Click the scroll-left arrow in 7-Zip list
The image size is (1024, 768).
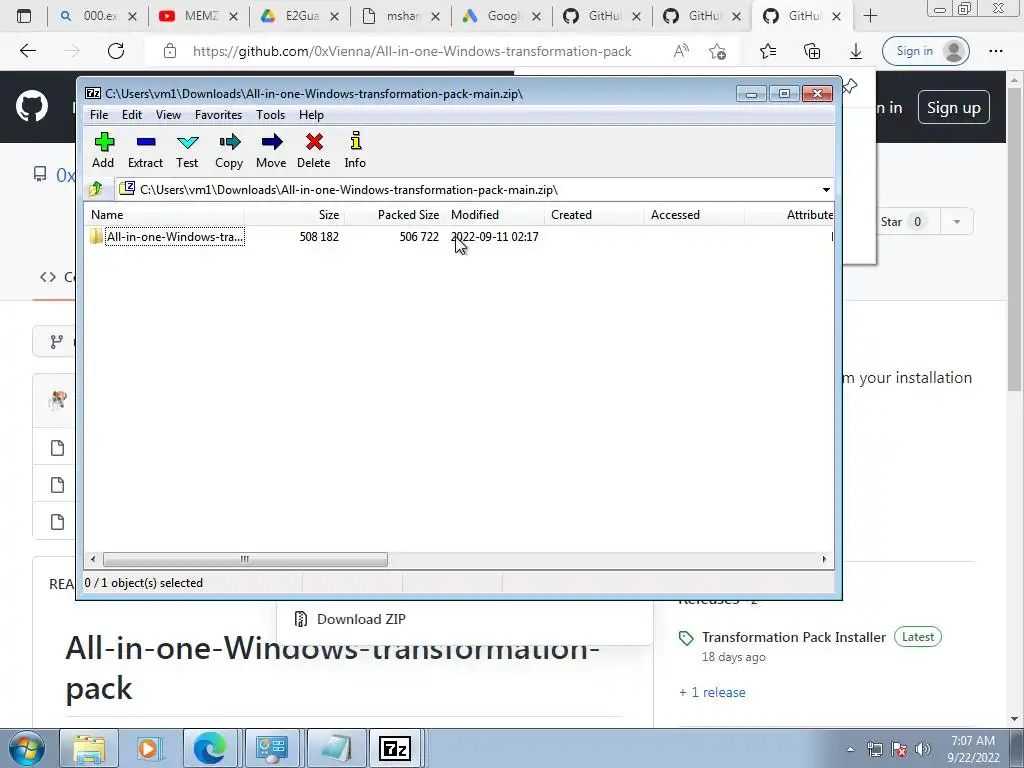tap(93, 560)
